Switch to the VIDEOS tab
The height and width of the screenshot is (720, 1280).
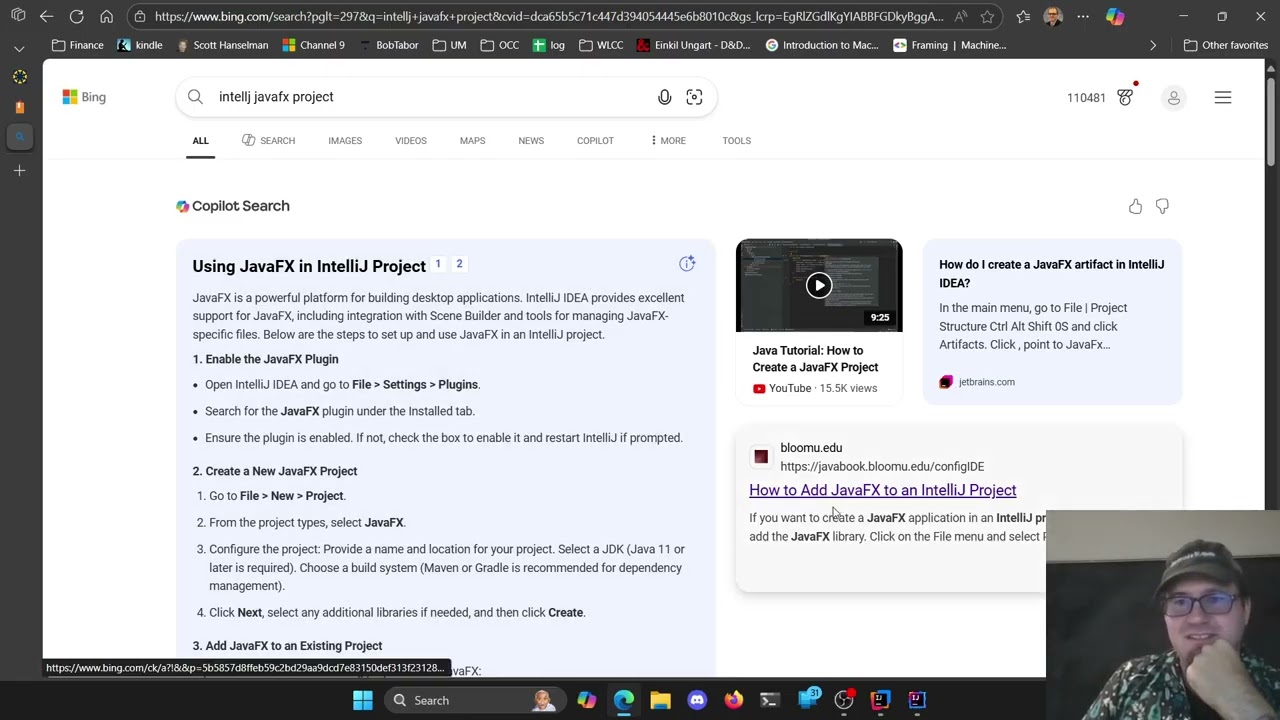411,141
